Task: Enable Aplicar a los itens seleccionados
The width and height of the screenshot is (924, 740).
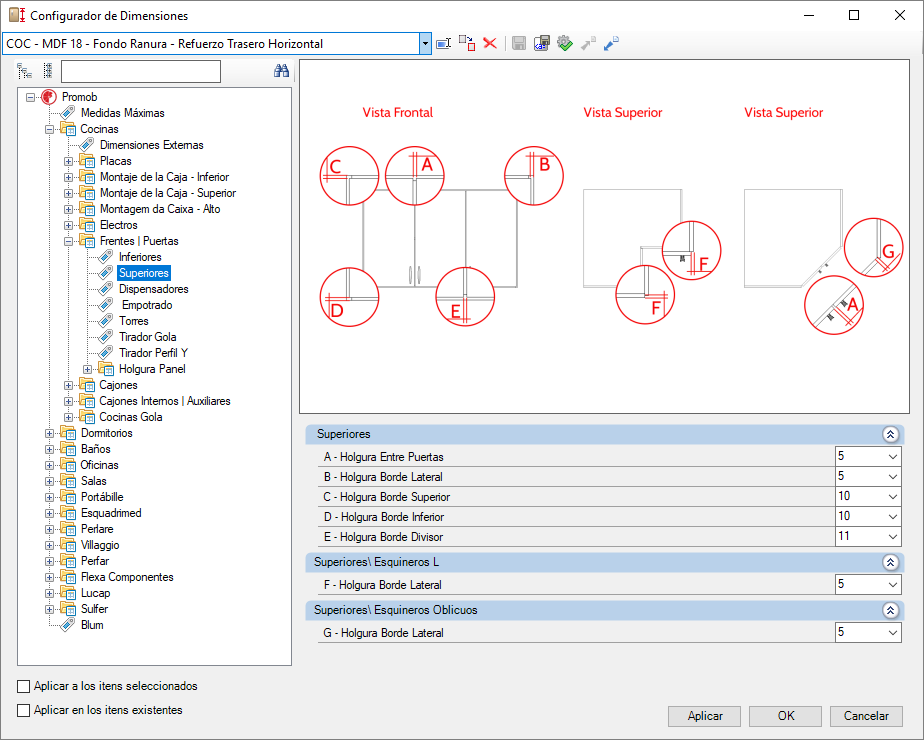Action: 24,686
